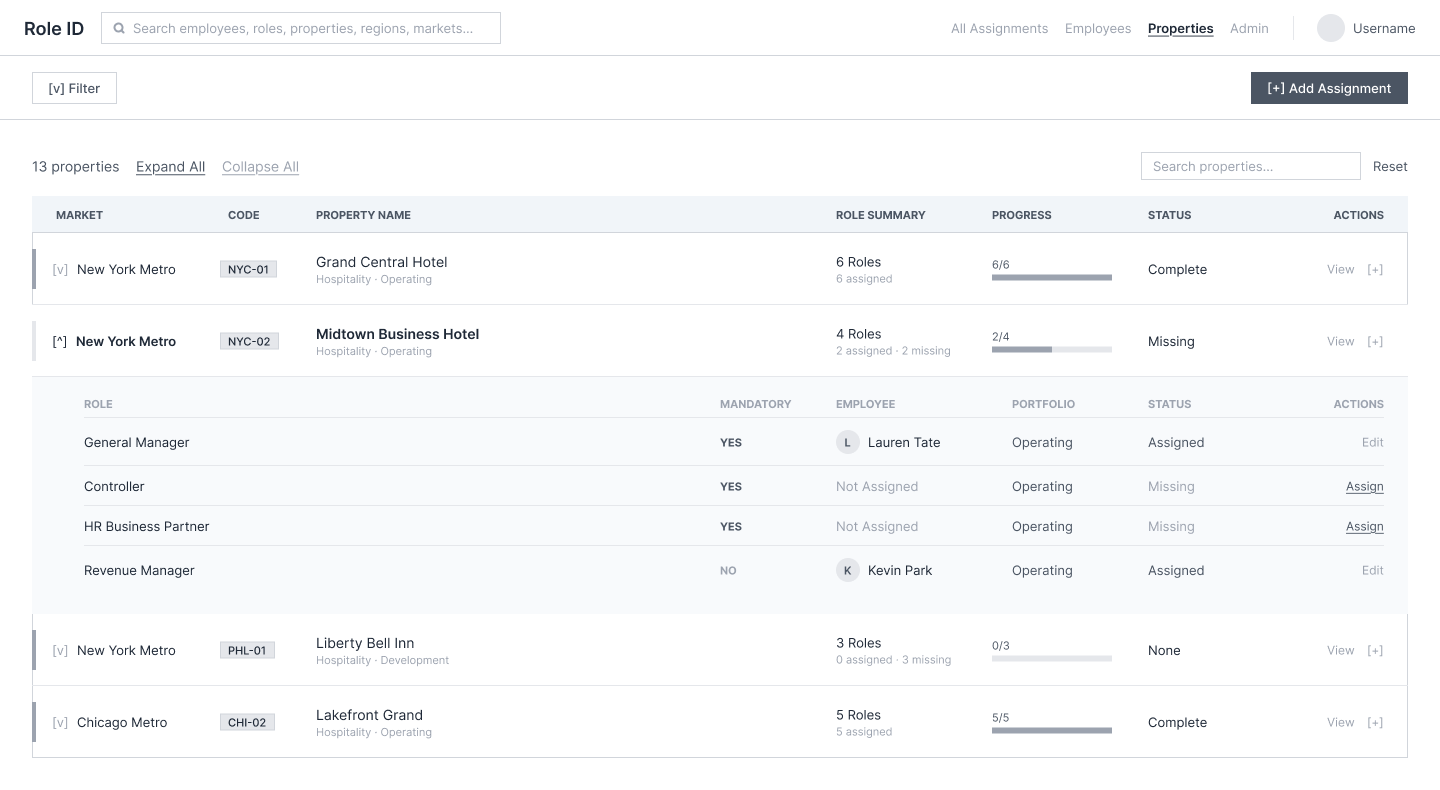Click the Role ID logo

[x=54, y=28]
